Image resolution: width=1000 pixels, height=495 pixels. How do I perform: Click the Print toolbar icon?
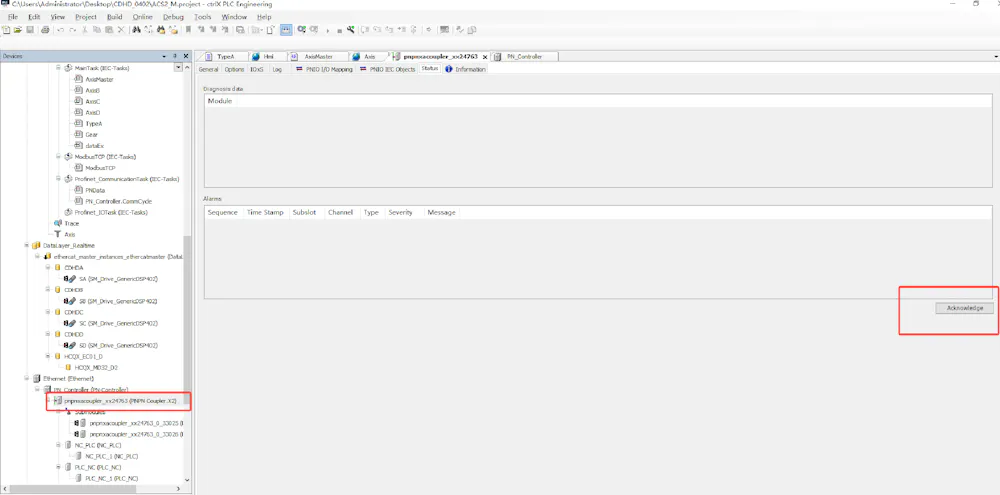click(x=45, y=29)
